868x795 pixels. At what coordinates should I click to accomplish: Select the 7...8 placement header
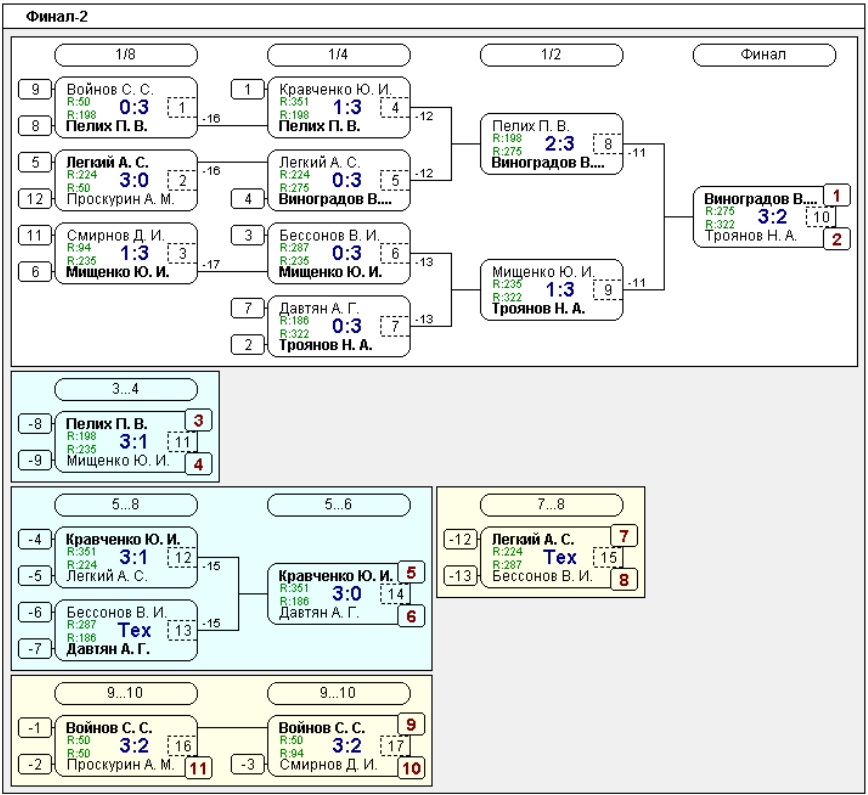click(x=551, y=505)
